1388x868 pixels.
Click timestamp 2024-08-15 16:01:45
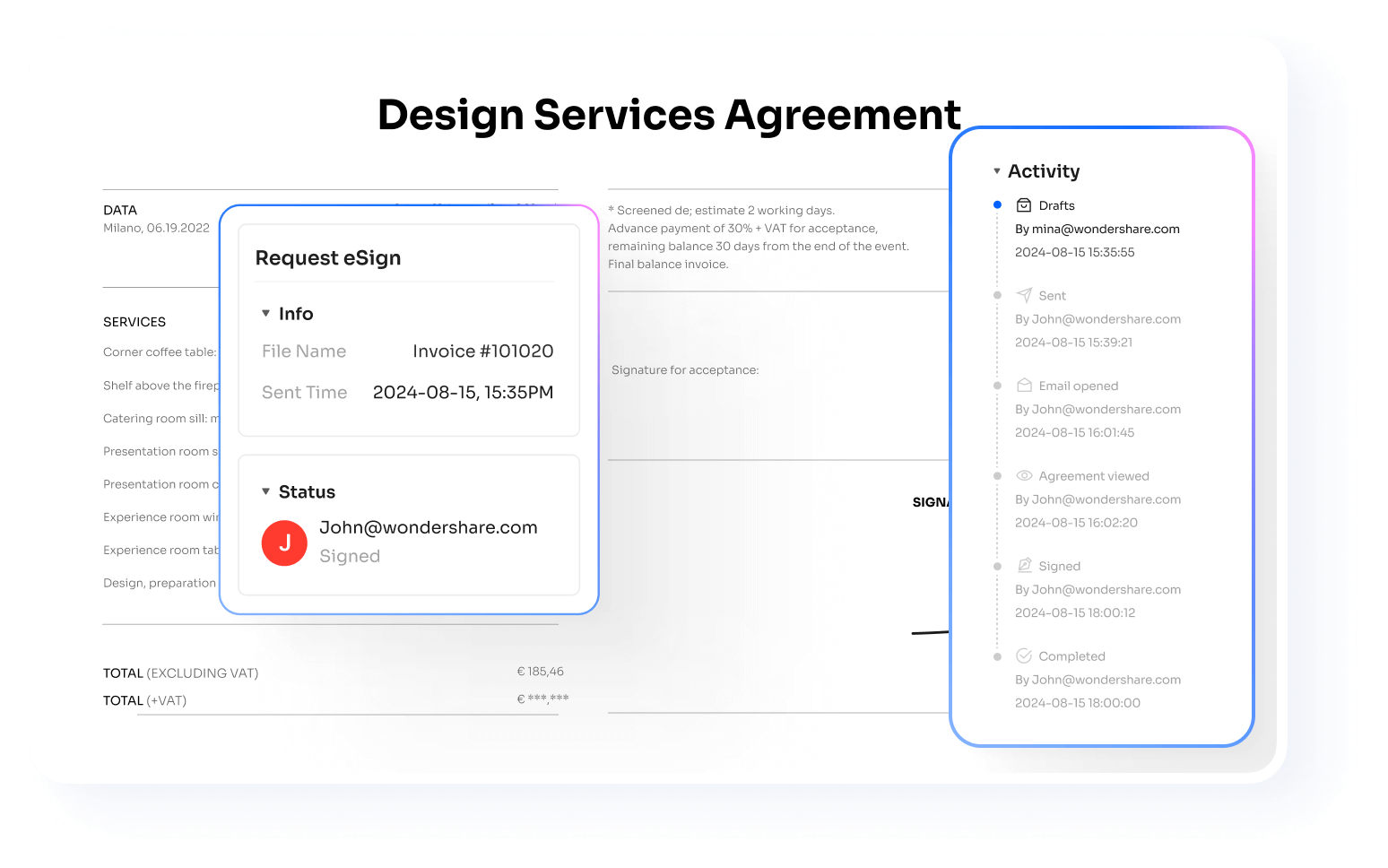point(1075,433)
